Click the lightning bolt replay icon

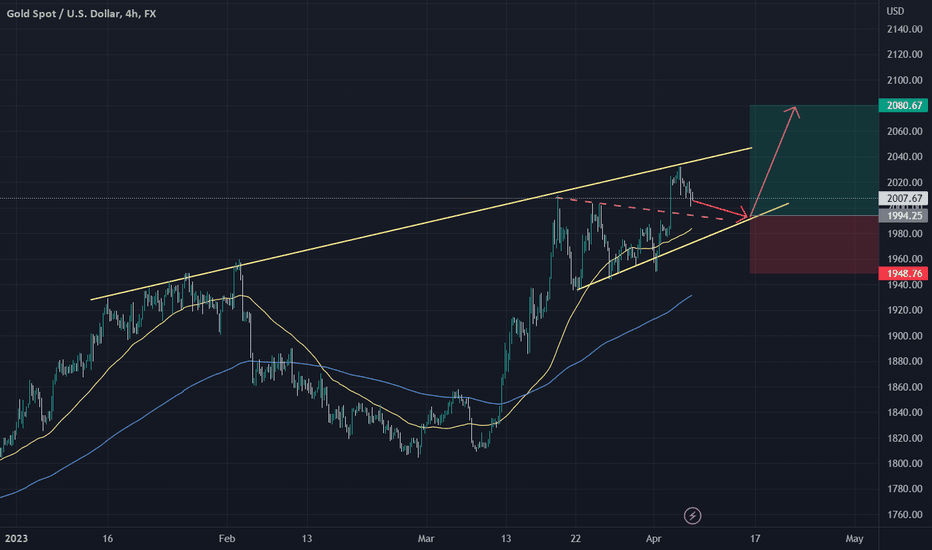tap(692, 516)
